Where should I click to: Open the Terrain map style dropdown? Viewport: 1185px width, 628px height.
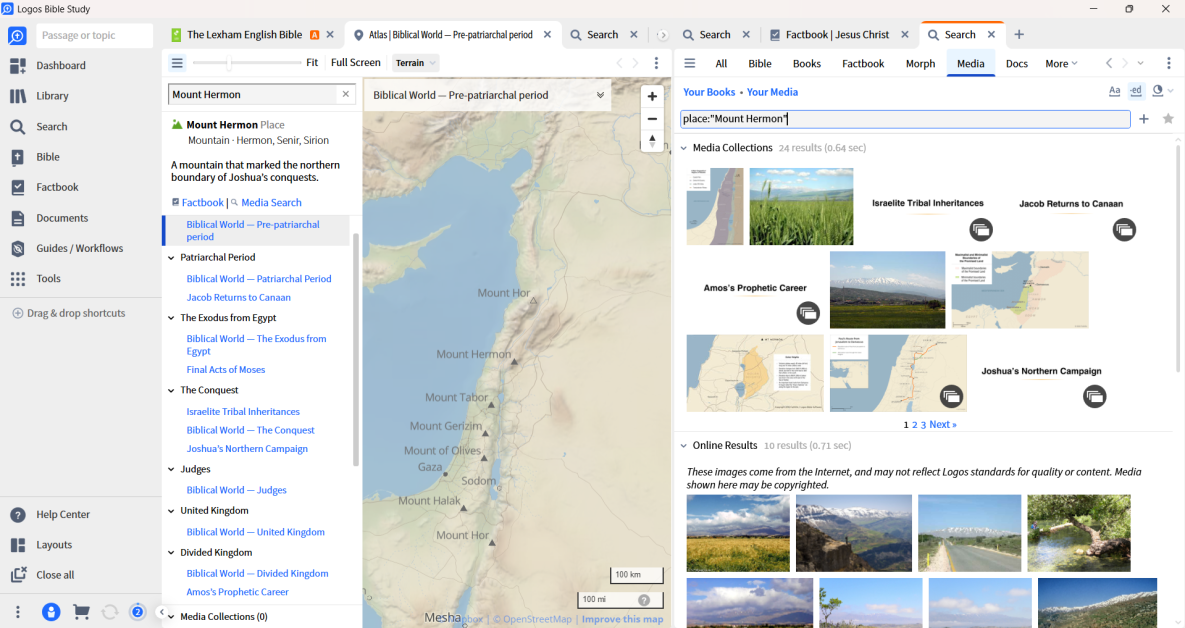416,63
